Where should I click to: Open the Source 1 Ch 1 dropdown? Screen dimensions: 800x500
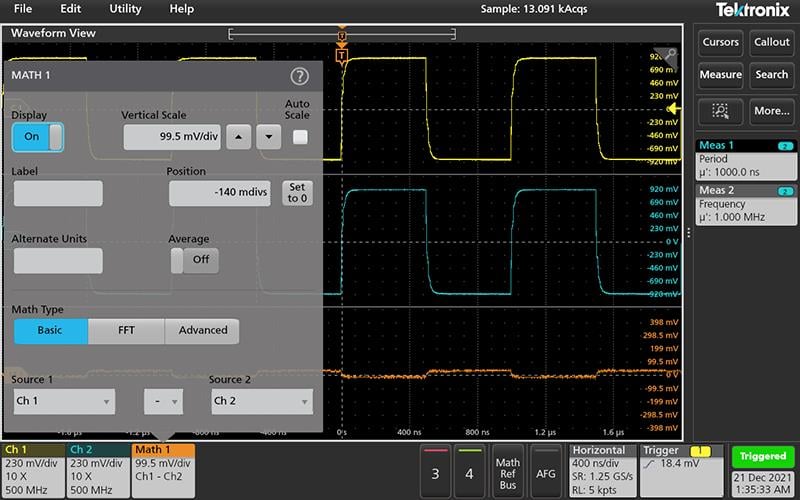(x=64, y=401)
